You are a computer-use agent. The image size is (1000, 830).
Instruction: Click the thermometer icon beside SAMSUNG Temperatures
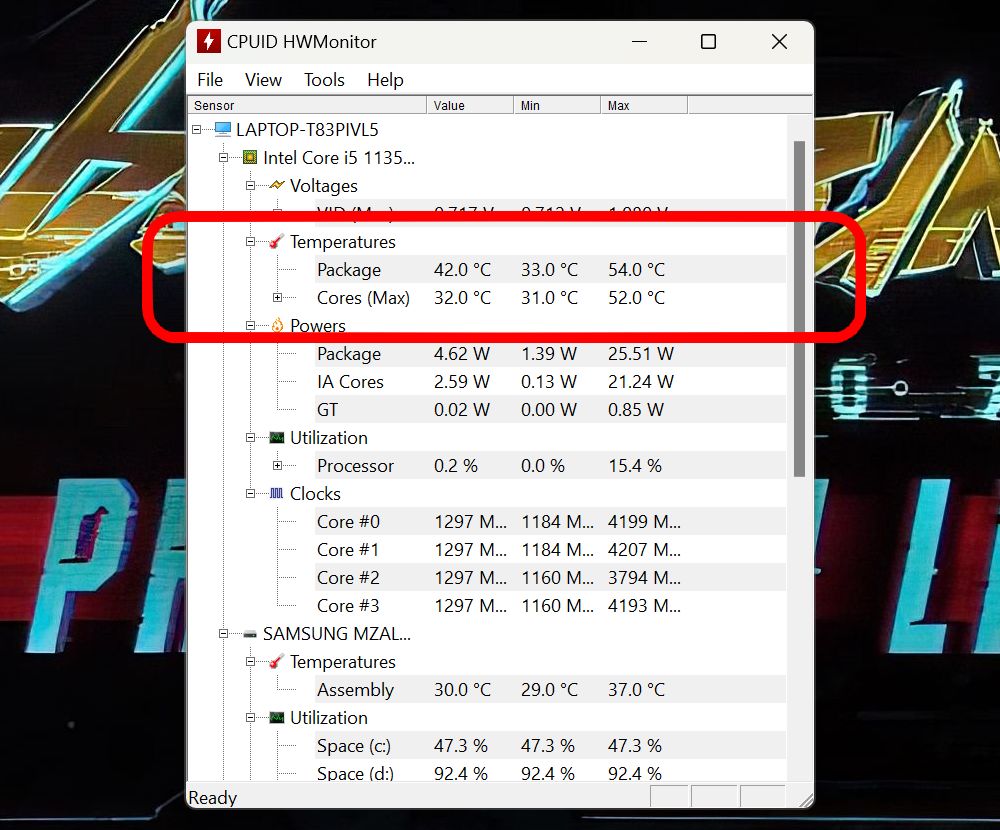pos(277,662)
